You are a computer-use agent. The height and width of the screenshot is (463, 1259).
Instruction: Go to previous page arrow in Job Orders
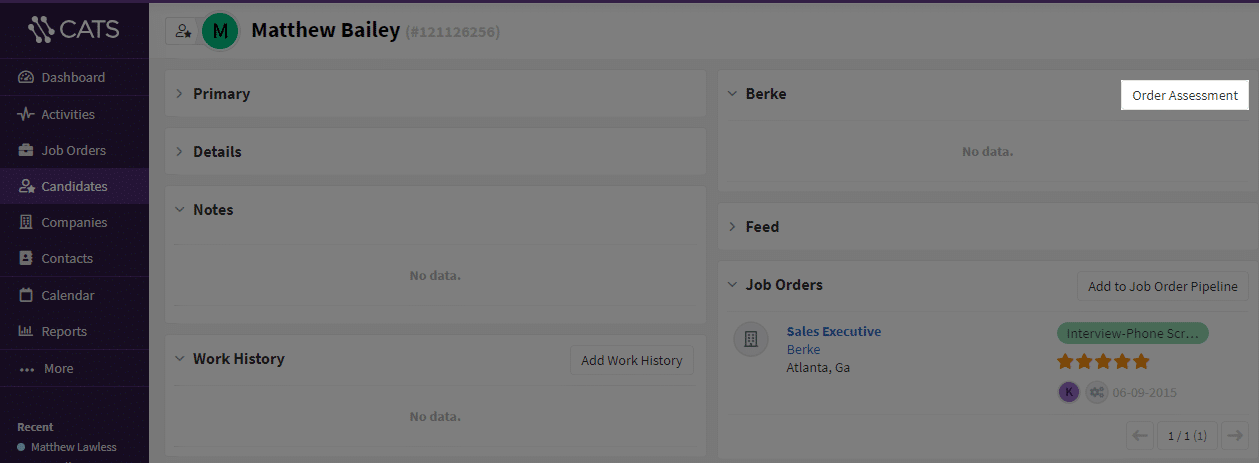[1140, 435]
